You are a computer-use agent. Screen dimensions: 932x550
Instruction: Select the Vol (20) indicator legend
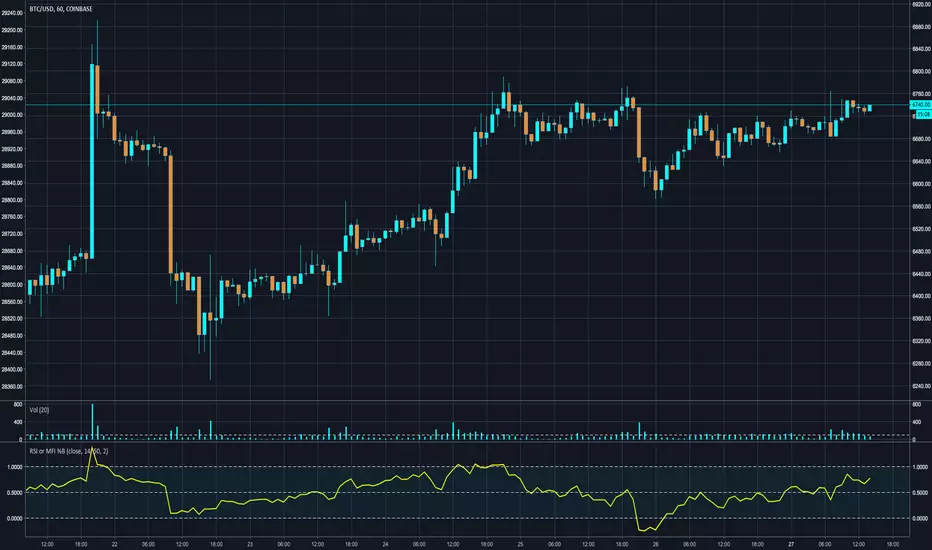39,410
